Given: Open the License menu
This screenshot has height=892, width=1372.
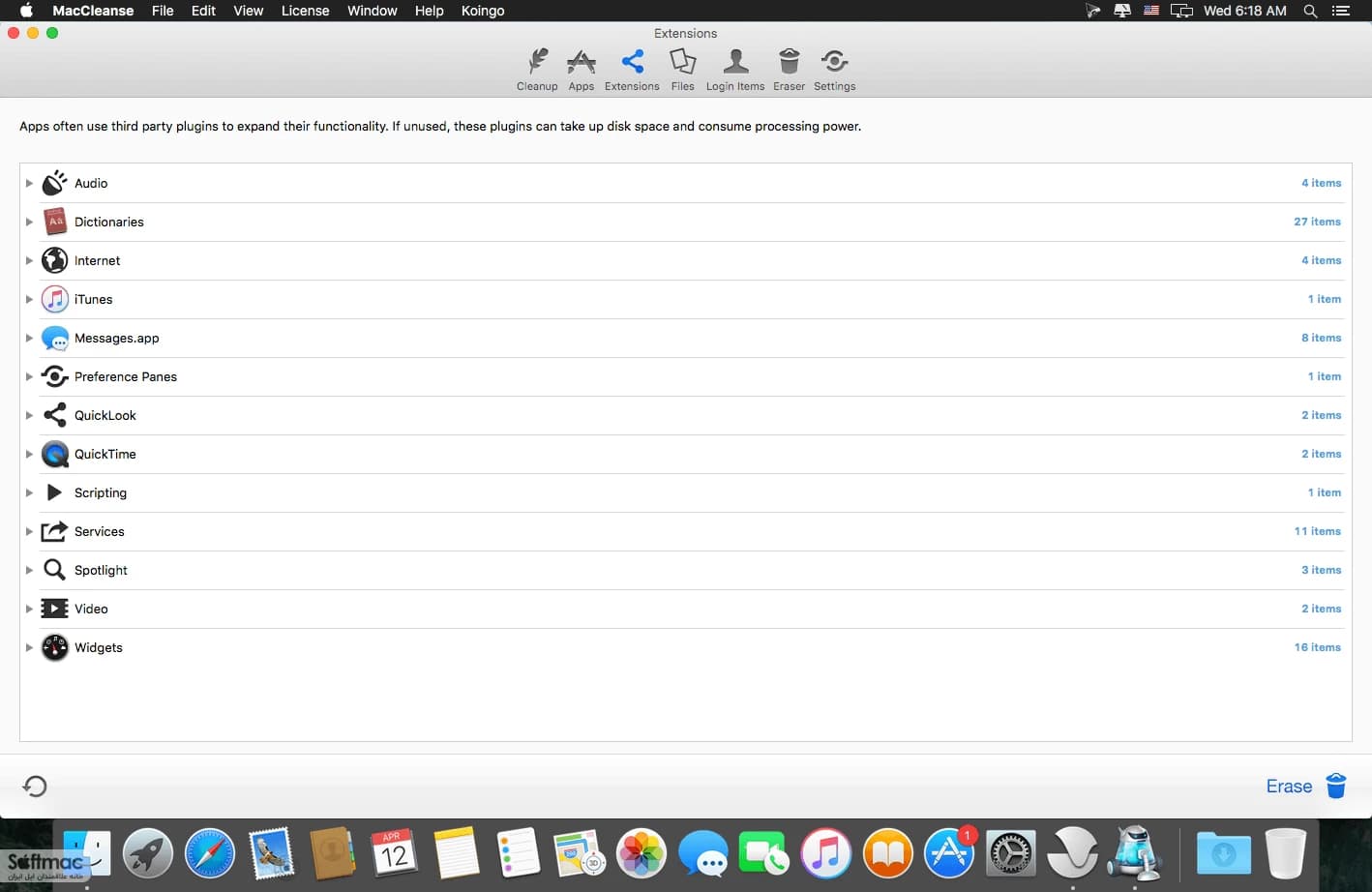Looking at the screenshot, I should click(305, 11).
